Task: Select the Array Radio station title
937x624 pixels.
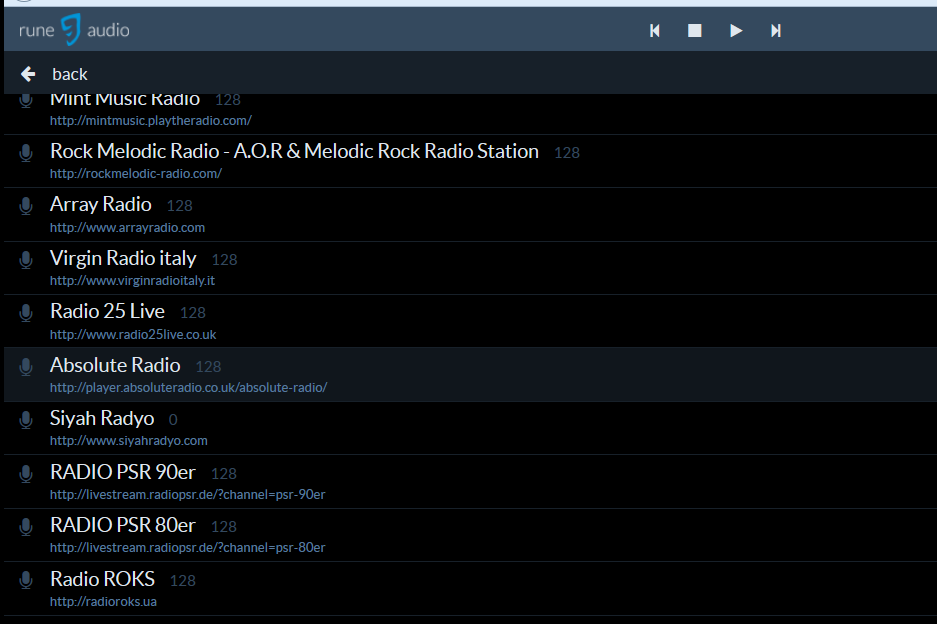Action: tap(101, 204)
